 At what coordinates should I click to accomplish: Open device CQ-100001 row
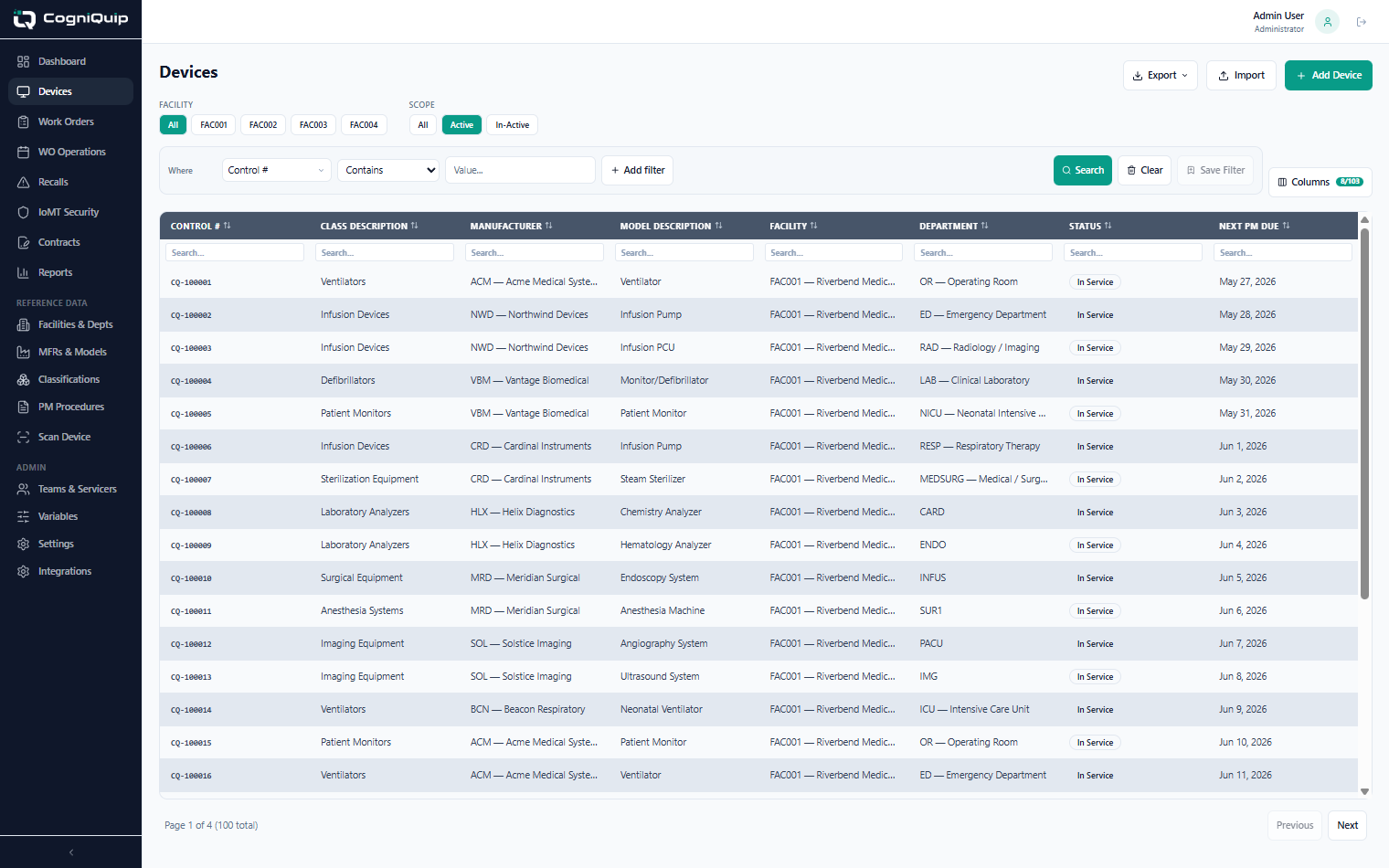pyautogui.click(x=758, y=282)
